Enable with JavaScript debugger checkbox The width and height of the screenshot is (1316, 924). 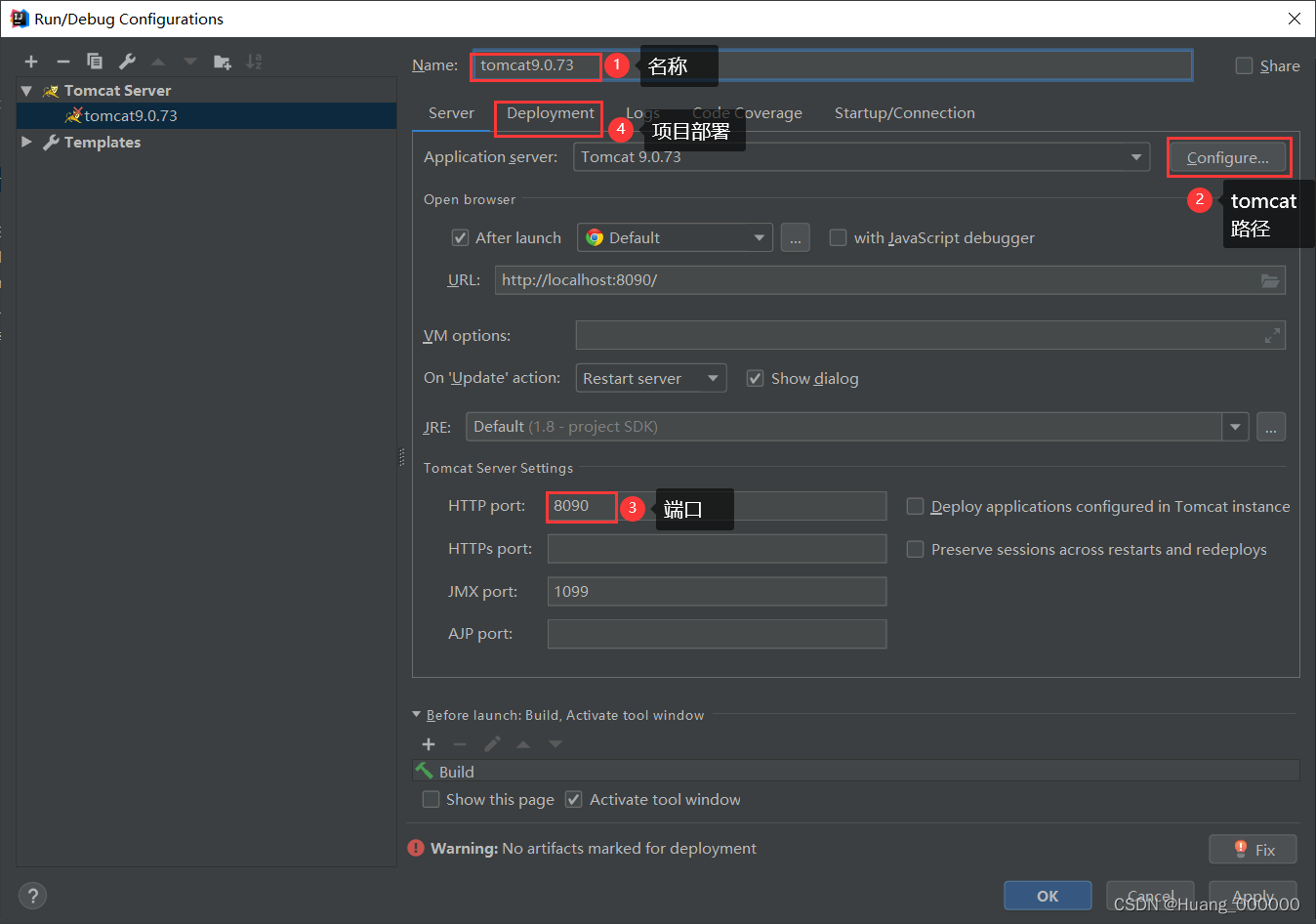point(838,237)
